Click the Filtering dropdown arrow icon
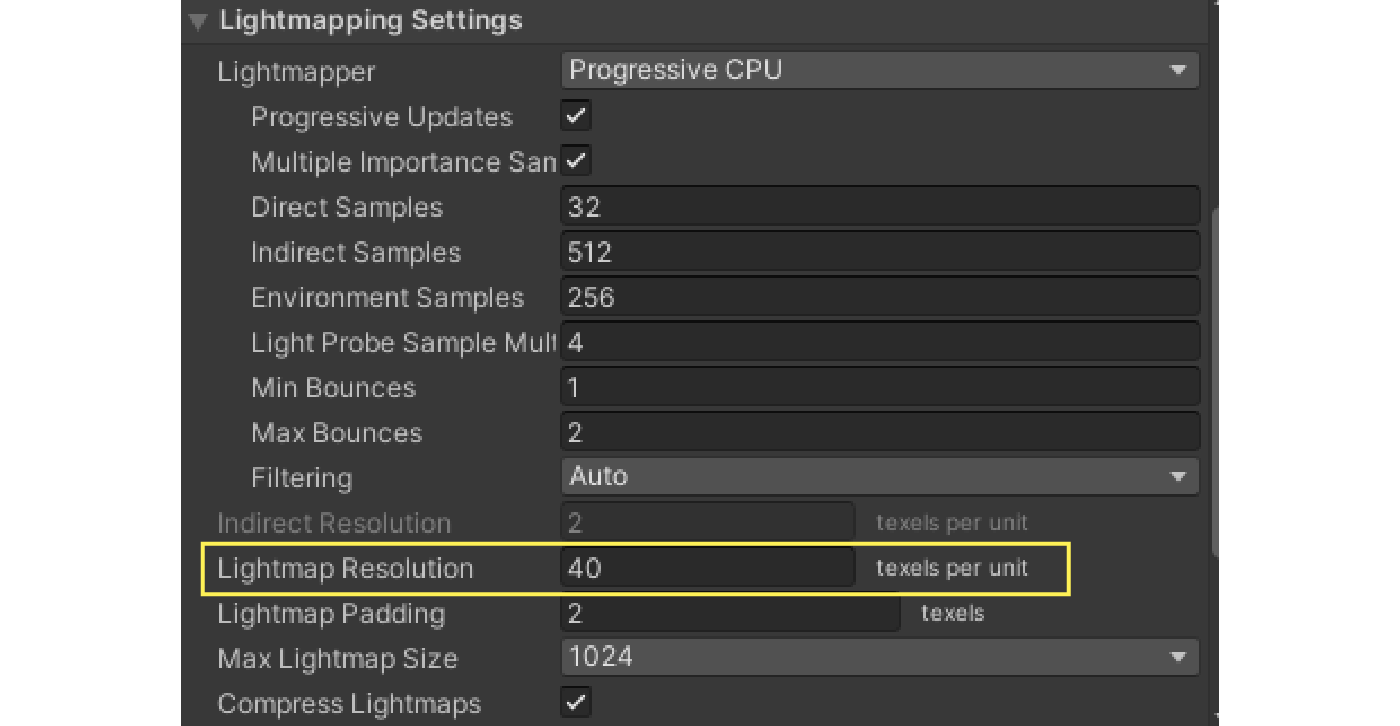 coord(1180,476)
